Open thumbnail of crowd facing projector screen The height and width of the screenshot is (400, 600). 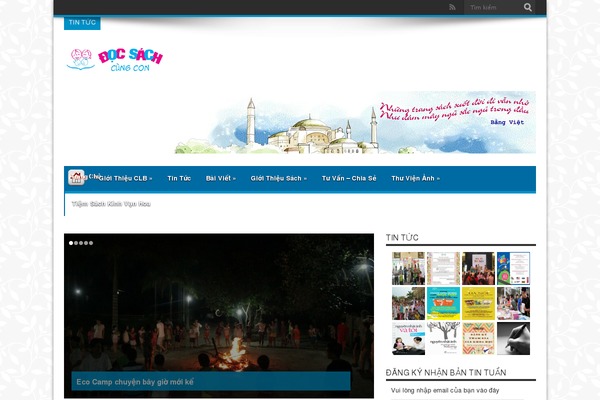pos(478,268)
